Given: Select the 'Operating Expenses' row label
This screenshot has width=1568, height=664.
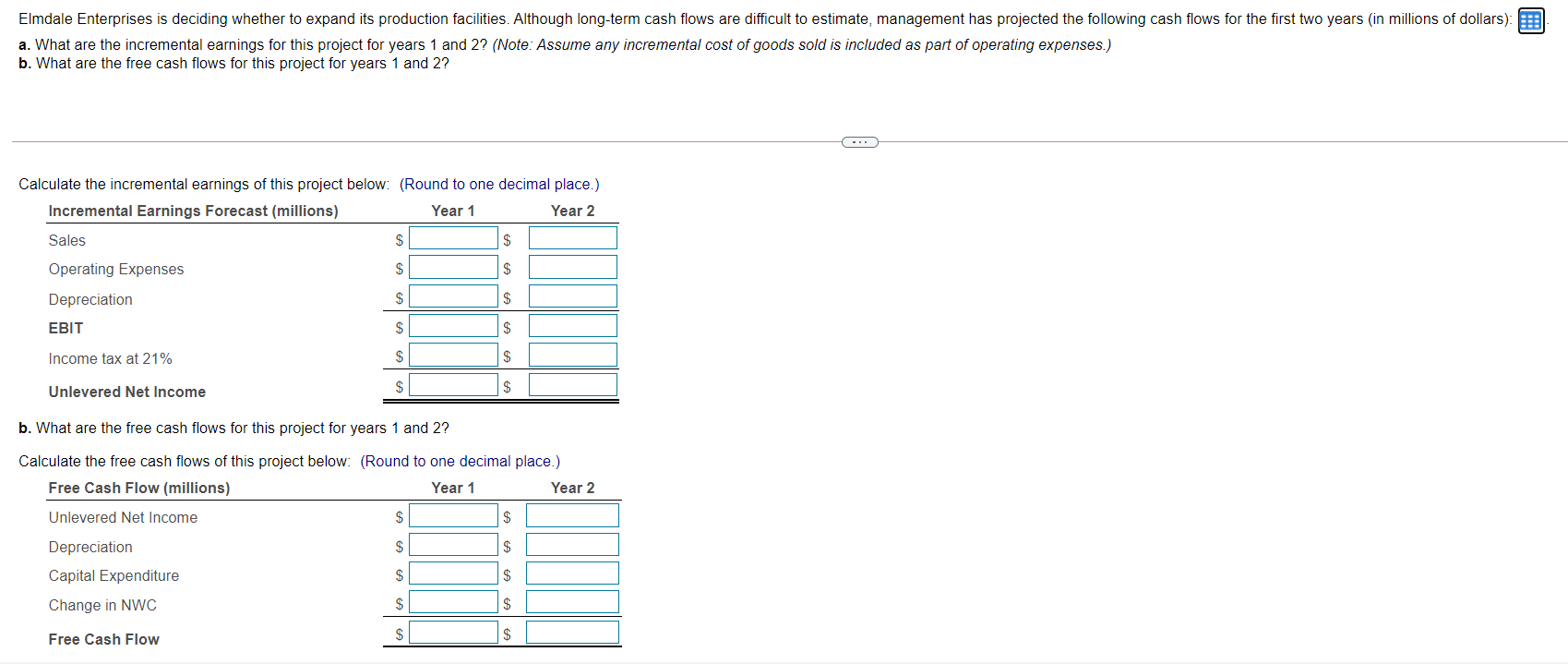Looking at the screenshot, I should [116, 269].
